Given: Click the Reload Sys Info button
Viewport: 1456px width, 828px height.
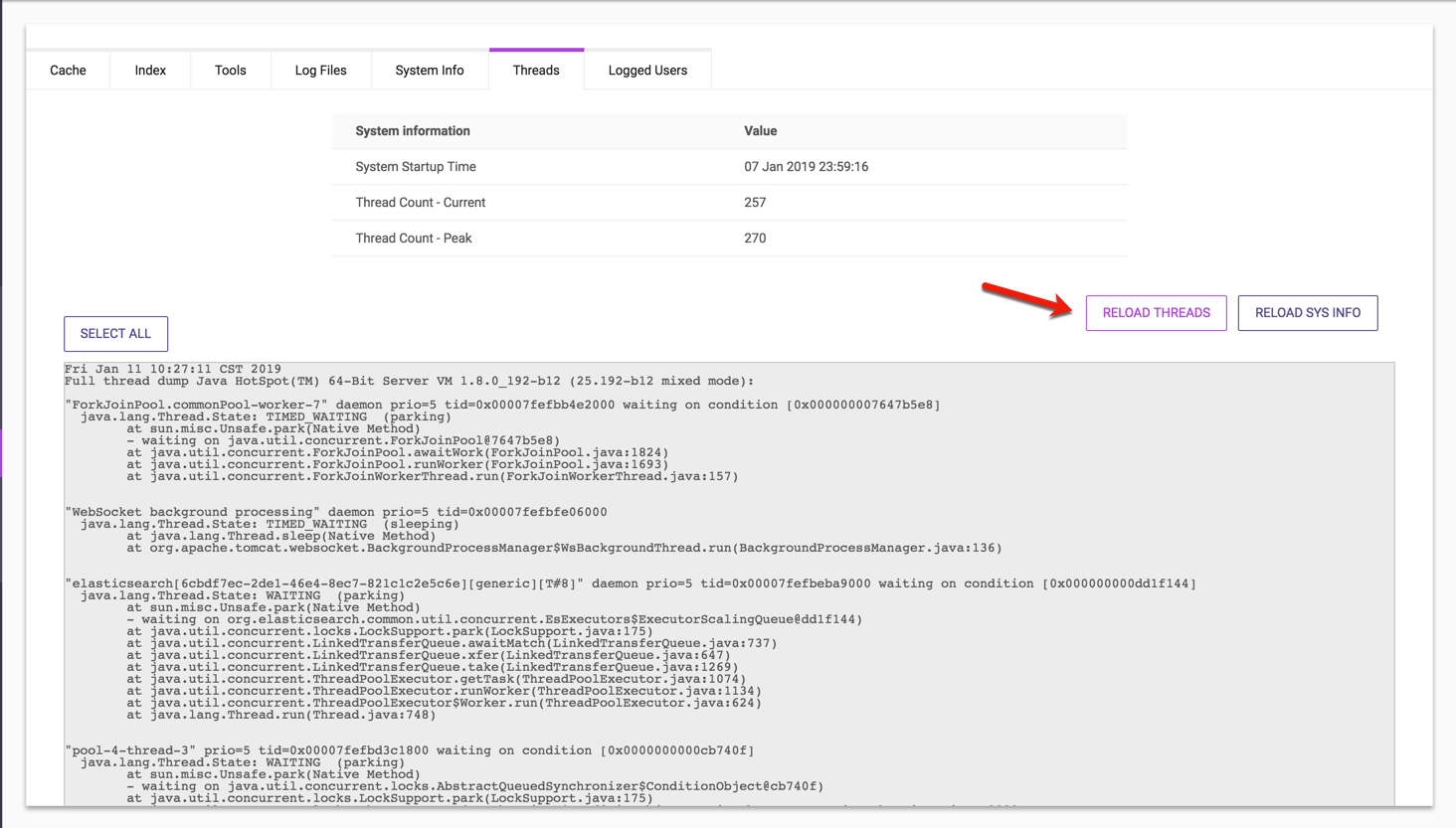Looking at the screenshot, I should point(1307,313).
